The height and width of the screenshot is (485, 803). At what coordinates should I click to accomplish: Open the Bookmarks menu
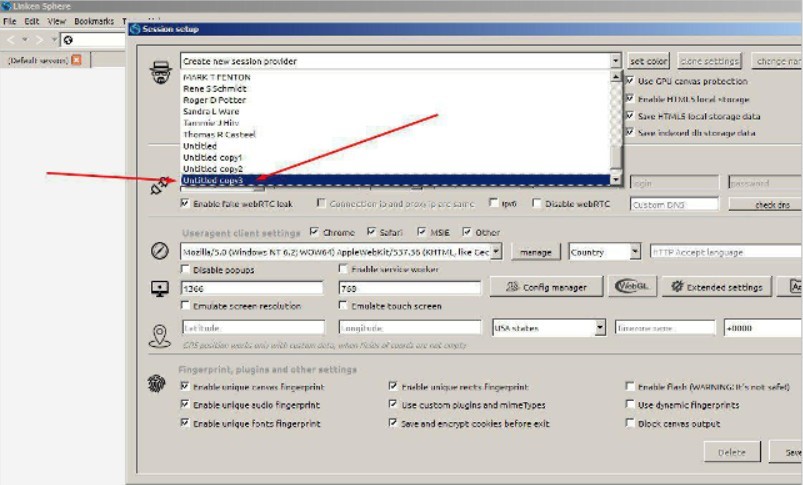click(93, 21)
